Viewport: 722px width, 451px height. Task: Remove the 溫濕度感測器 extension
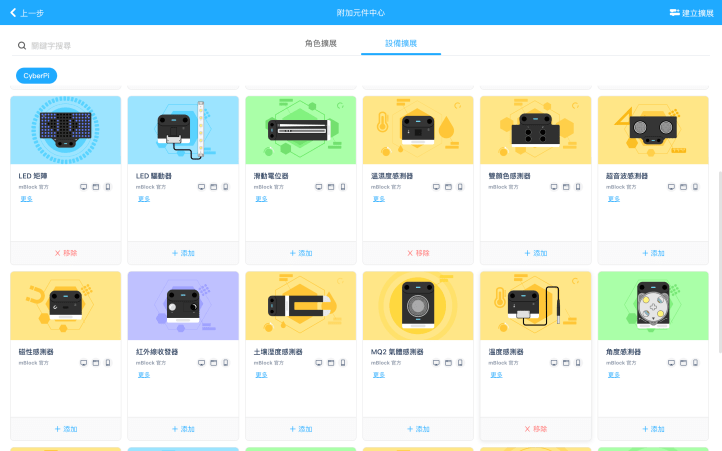click(x=418, y=253)
